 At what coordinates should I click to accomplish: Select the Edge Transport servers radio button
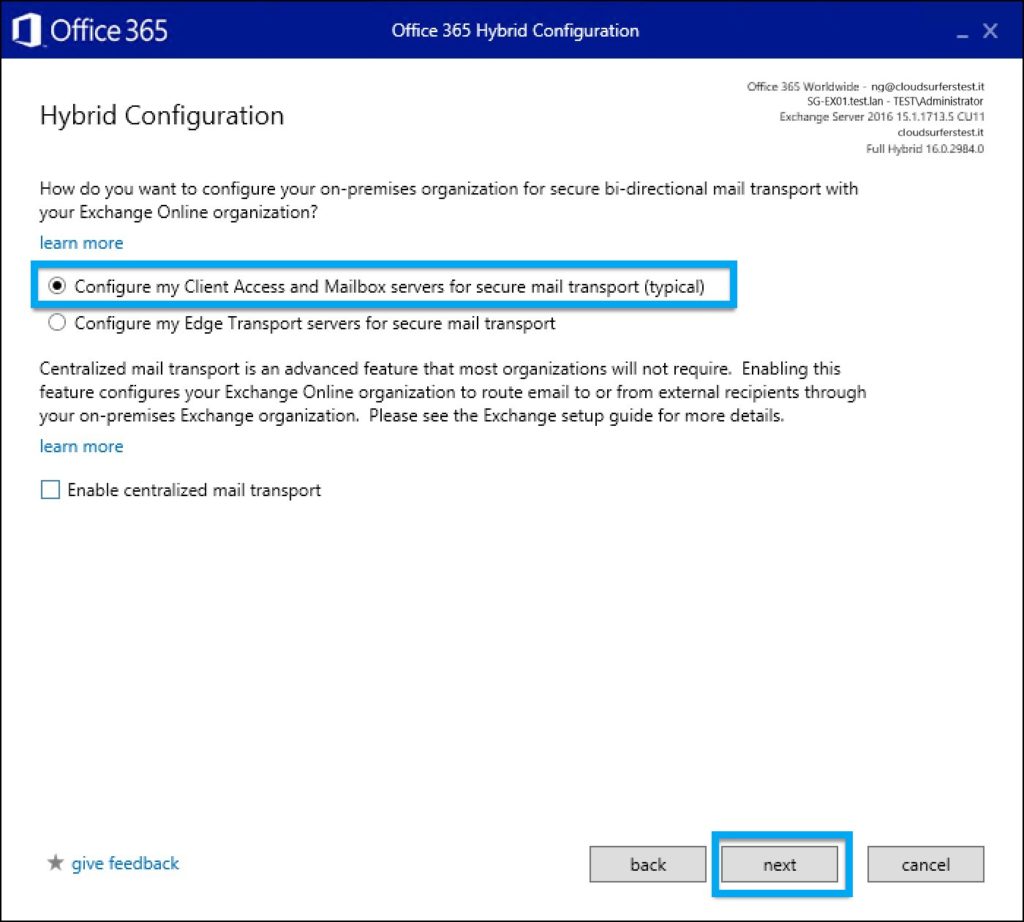click(57, 323)
